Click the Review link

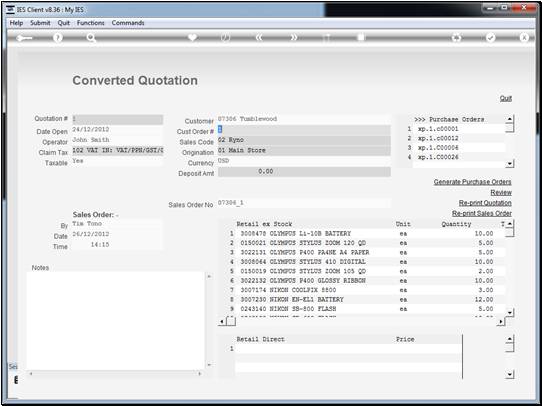coord(501,192)
